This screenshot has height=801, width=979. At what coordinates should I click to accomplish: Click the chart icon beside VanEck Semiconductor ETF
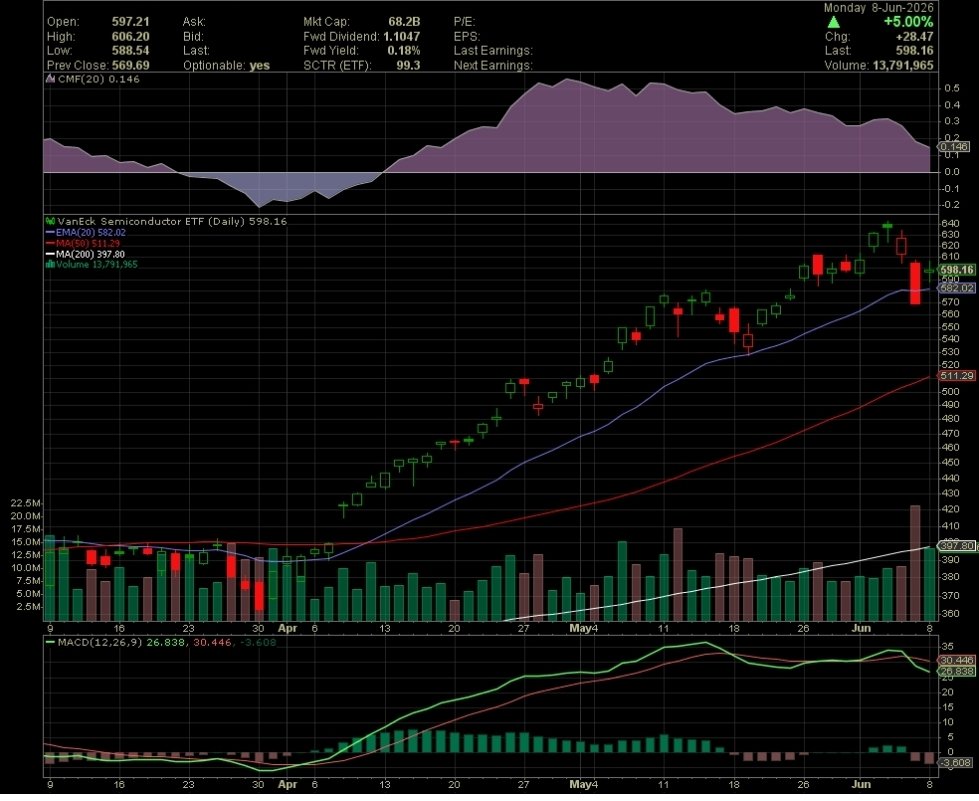click(x=50, y=221)
